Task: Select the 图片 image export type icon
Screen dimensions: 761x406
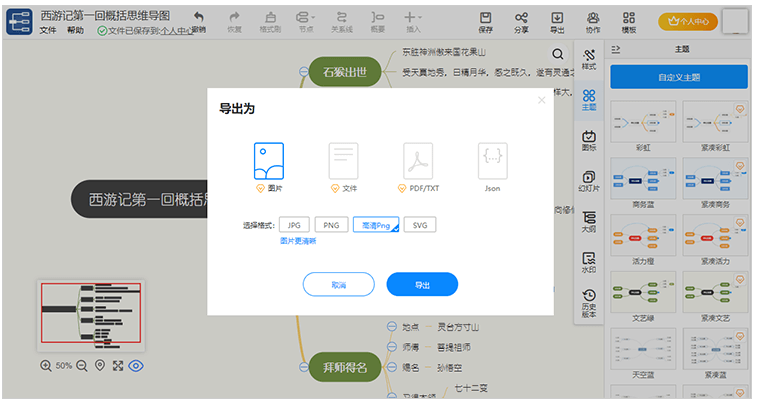Action: coord(268,160)
